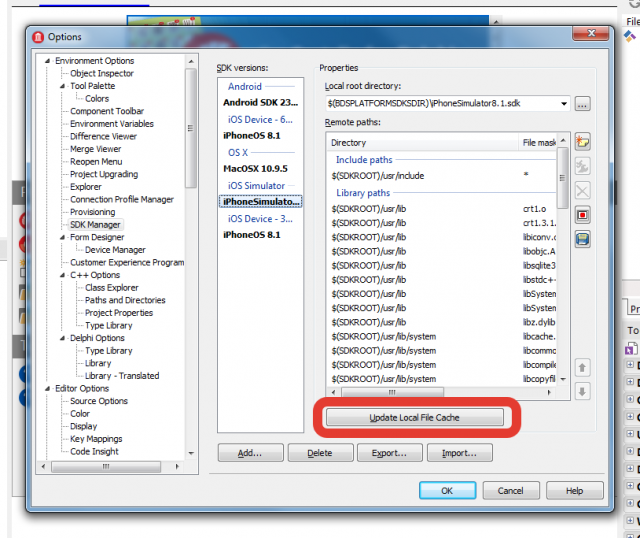Select Explorer in options tree
This screenshot has width=640, height=538.
[x=86, y=187]
